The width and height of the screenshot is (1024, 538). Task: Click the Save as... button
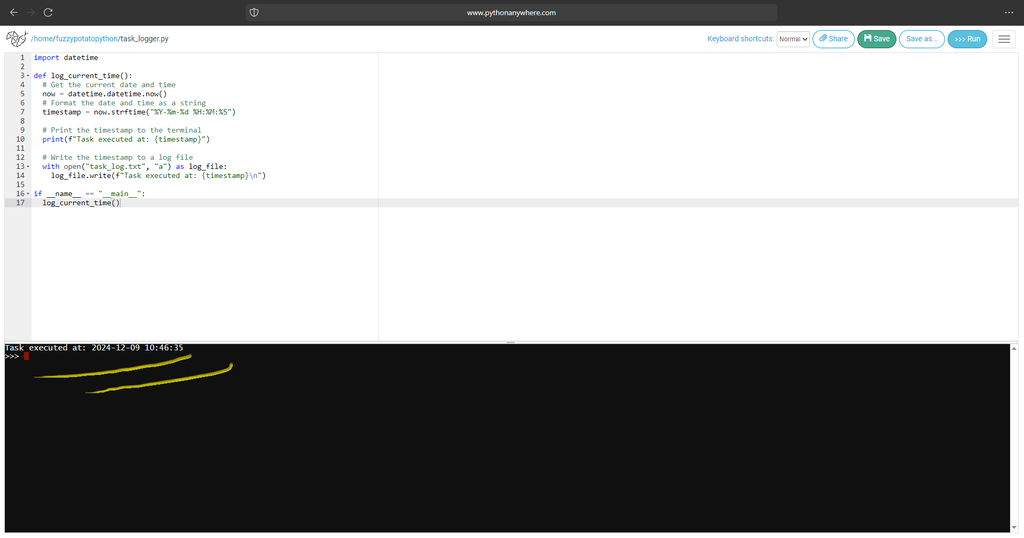point(921,39)
